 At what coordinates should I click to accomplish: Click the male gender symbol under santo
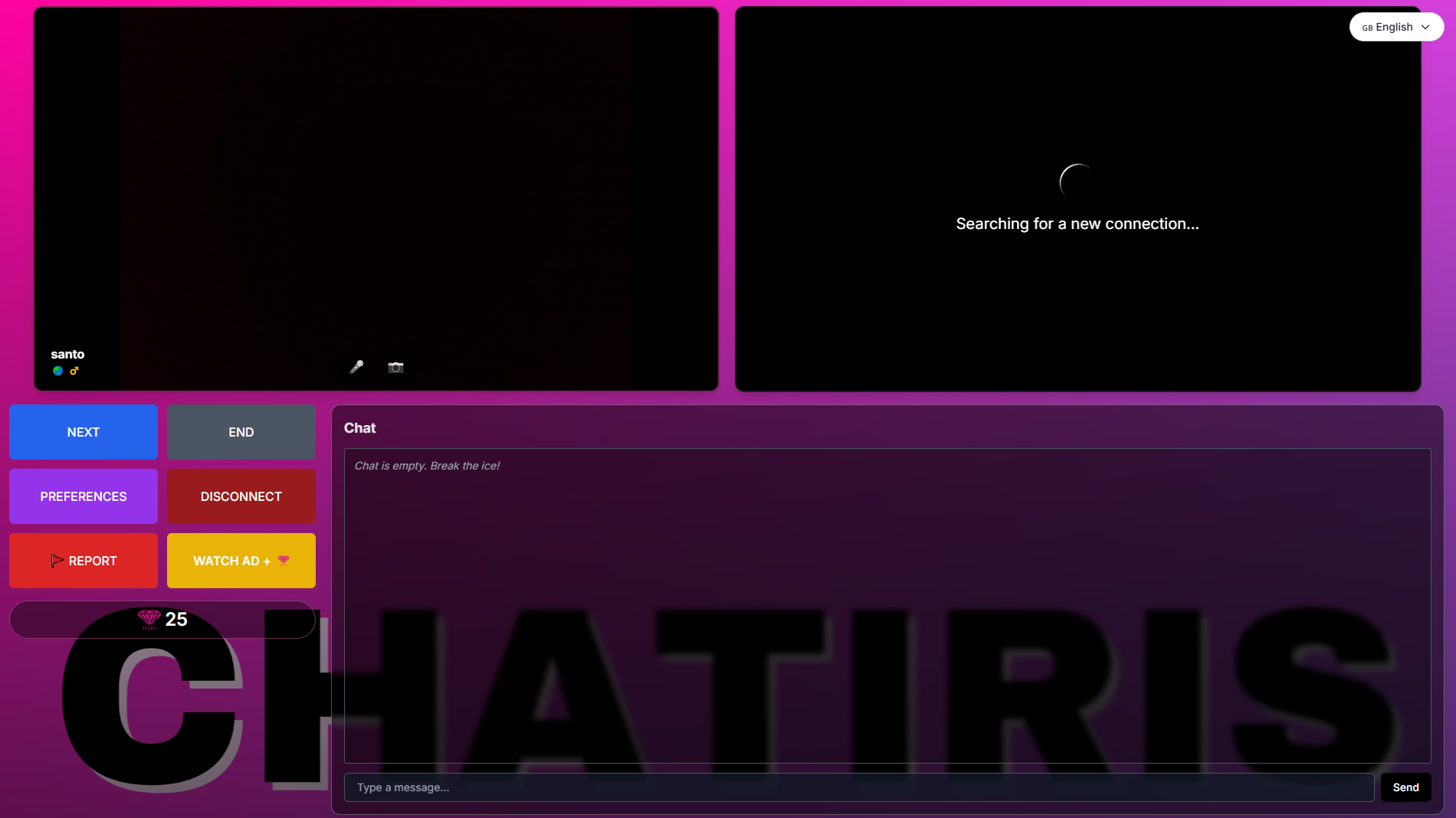click(74, 371)
